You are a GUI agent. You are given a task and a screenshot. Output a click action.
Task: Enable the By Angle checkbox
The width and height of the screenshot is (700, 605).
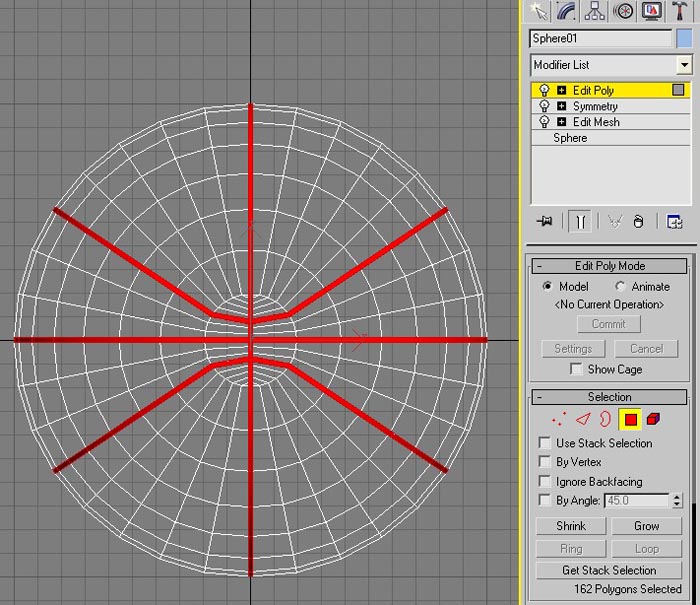tap(545, 500)
